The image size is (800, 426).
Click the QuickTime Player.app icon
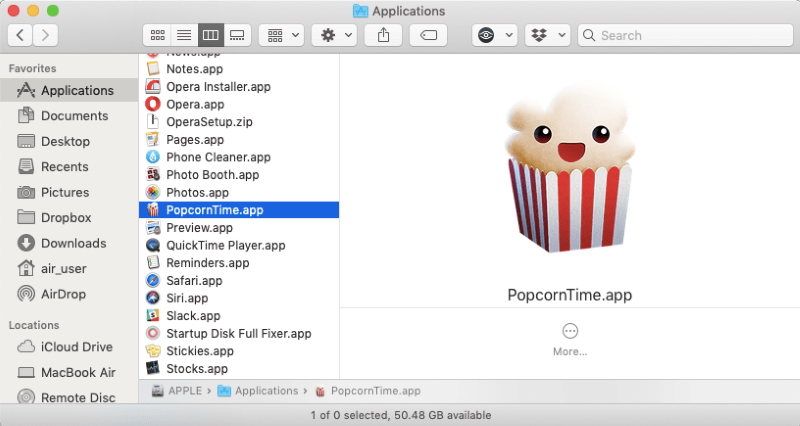[x=153, y=245]
